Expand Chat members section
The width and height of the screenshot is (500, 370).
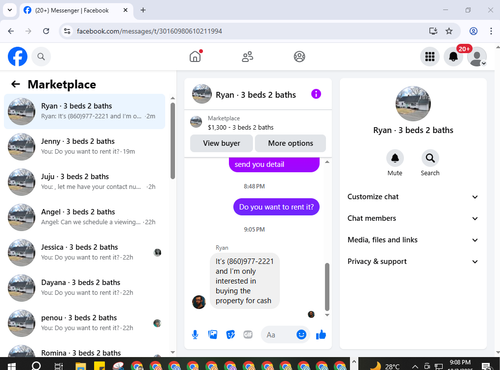tap(413, 218)
